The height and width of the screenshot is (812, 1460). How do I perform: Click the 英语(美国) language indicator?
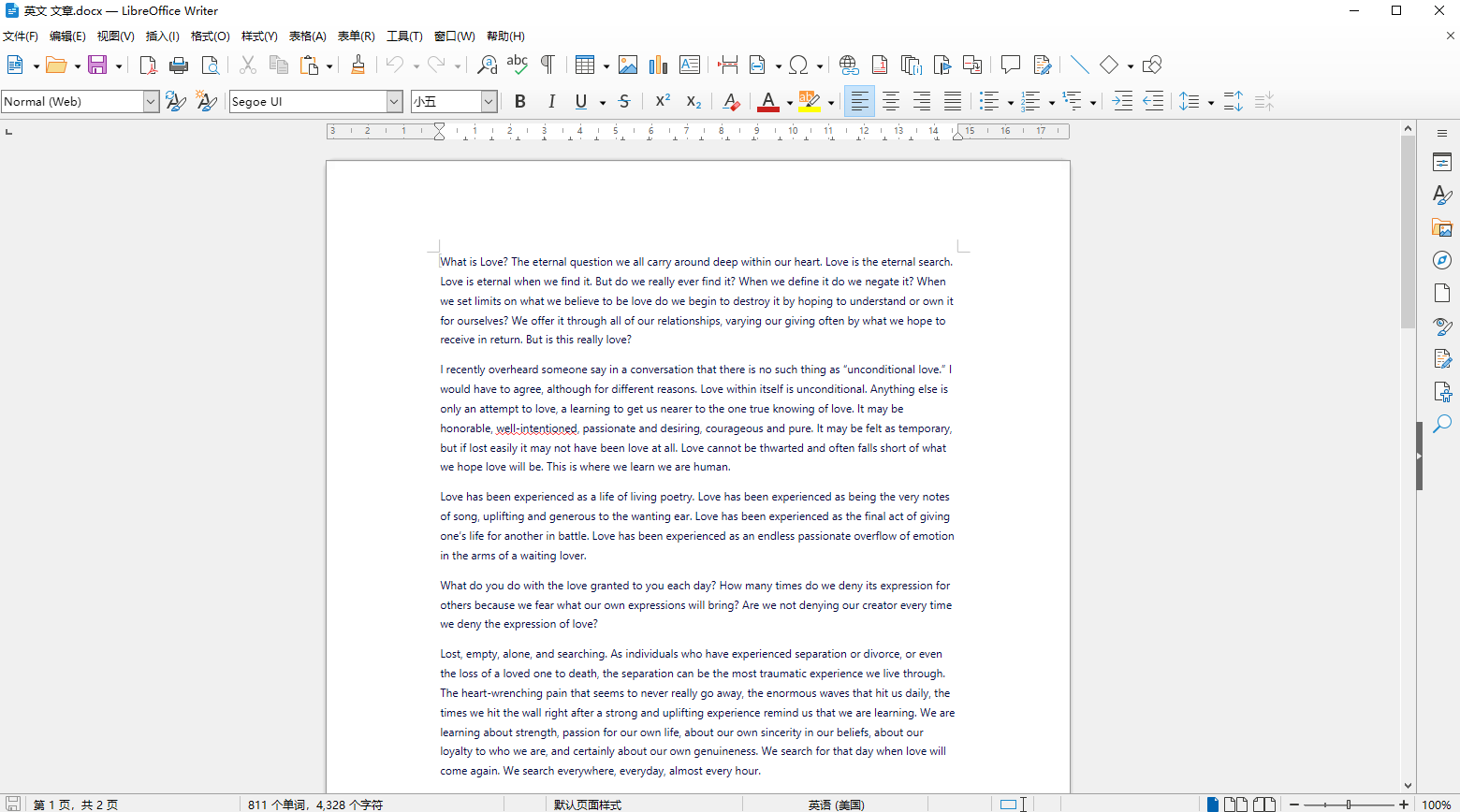coord(836,805)
